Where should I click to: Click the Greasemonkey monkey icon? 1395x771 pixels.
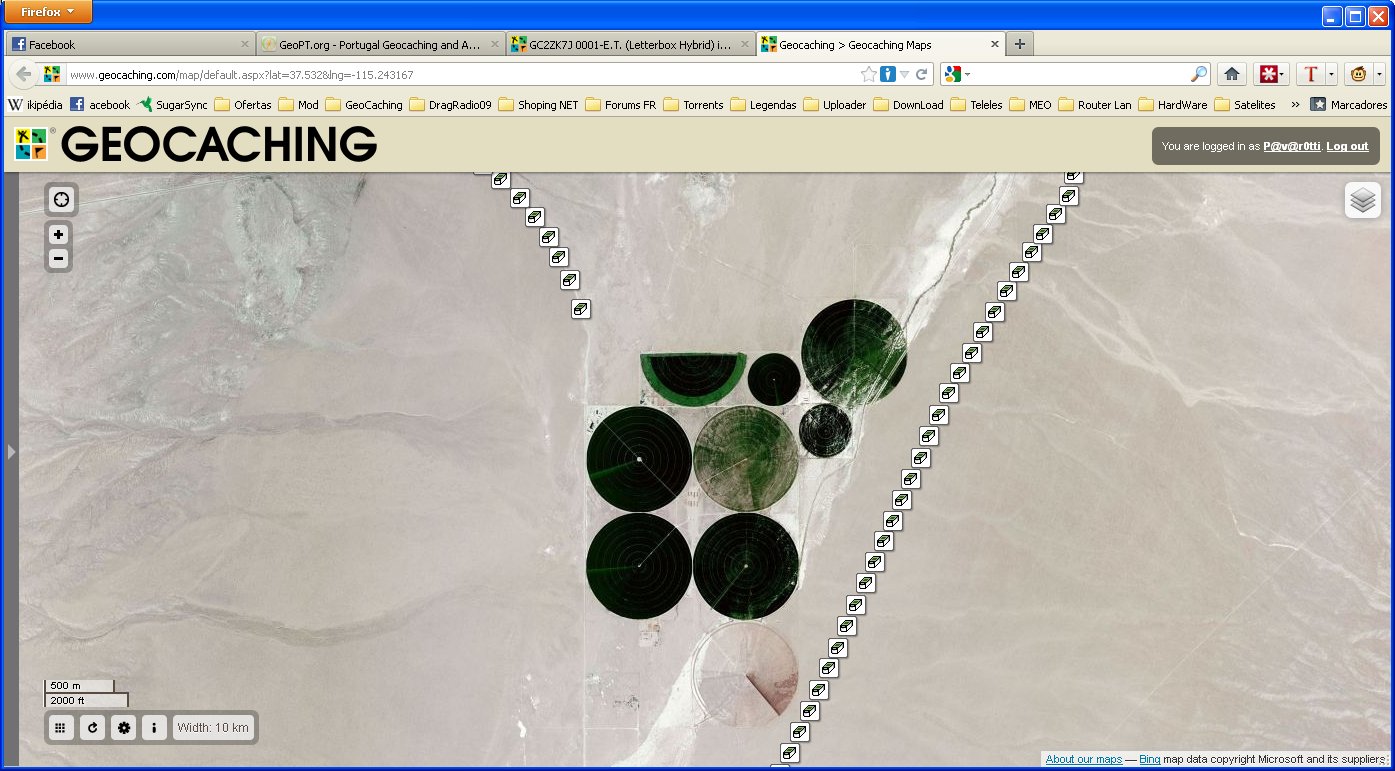coord(1359,74)
